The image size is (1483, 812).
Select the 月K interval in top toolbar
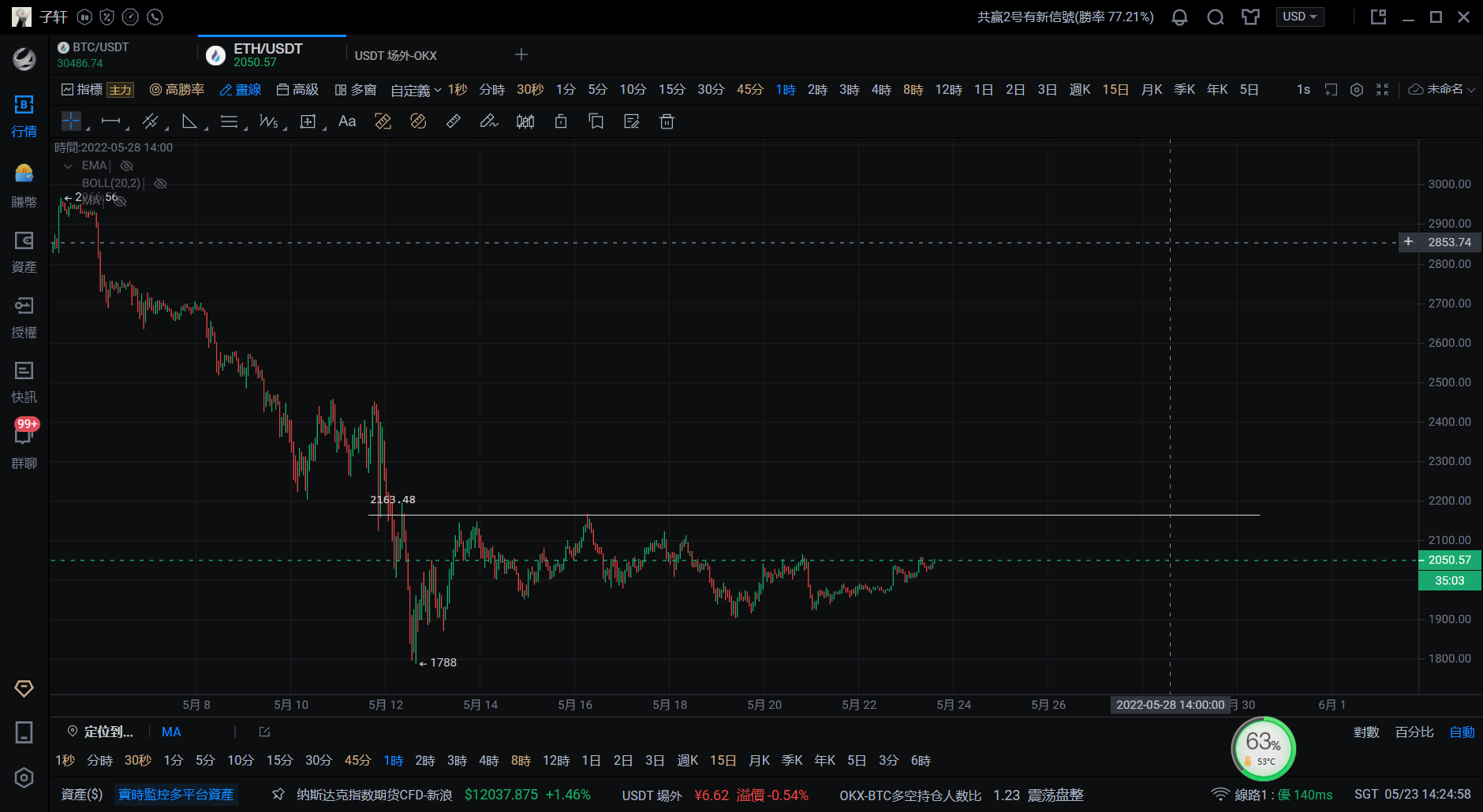(x=1152, y=90)
